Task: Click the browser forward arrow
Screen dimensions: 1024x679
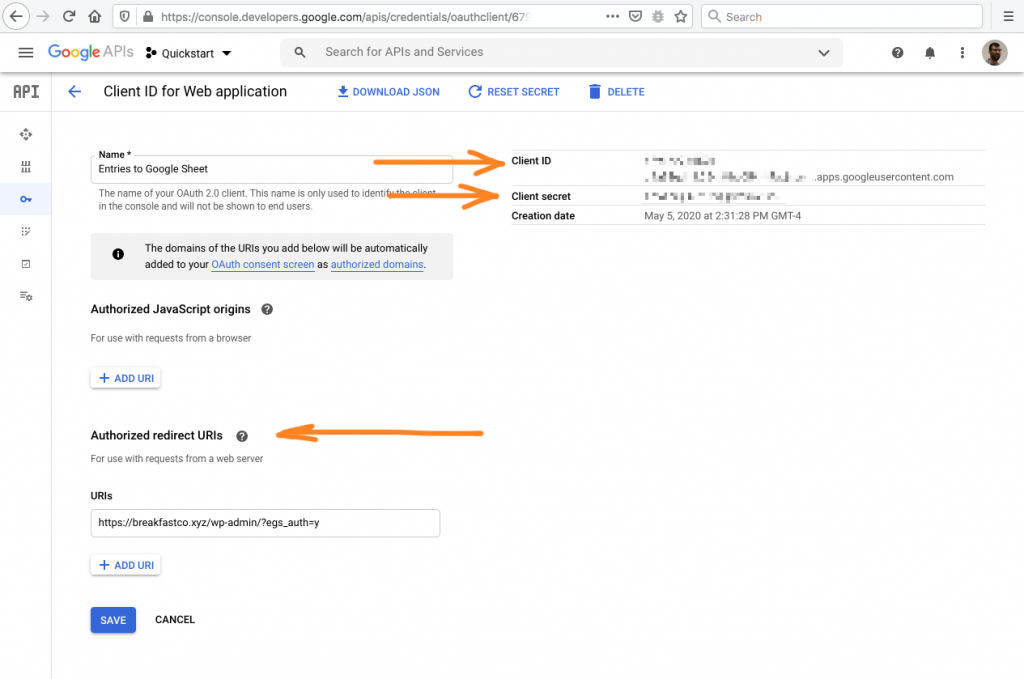Action: 43,16
